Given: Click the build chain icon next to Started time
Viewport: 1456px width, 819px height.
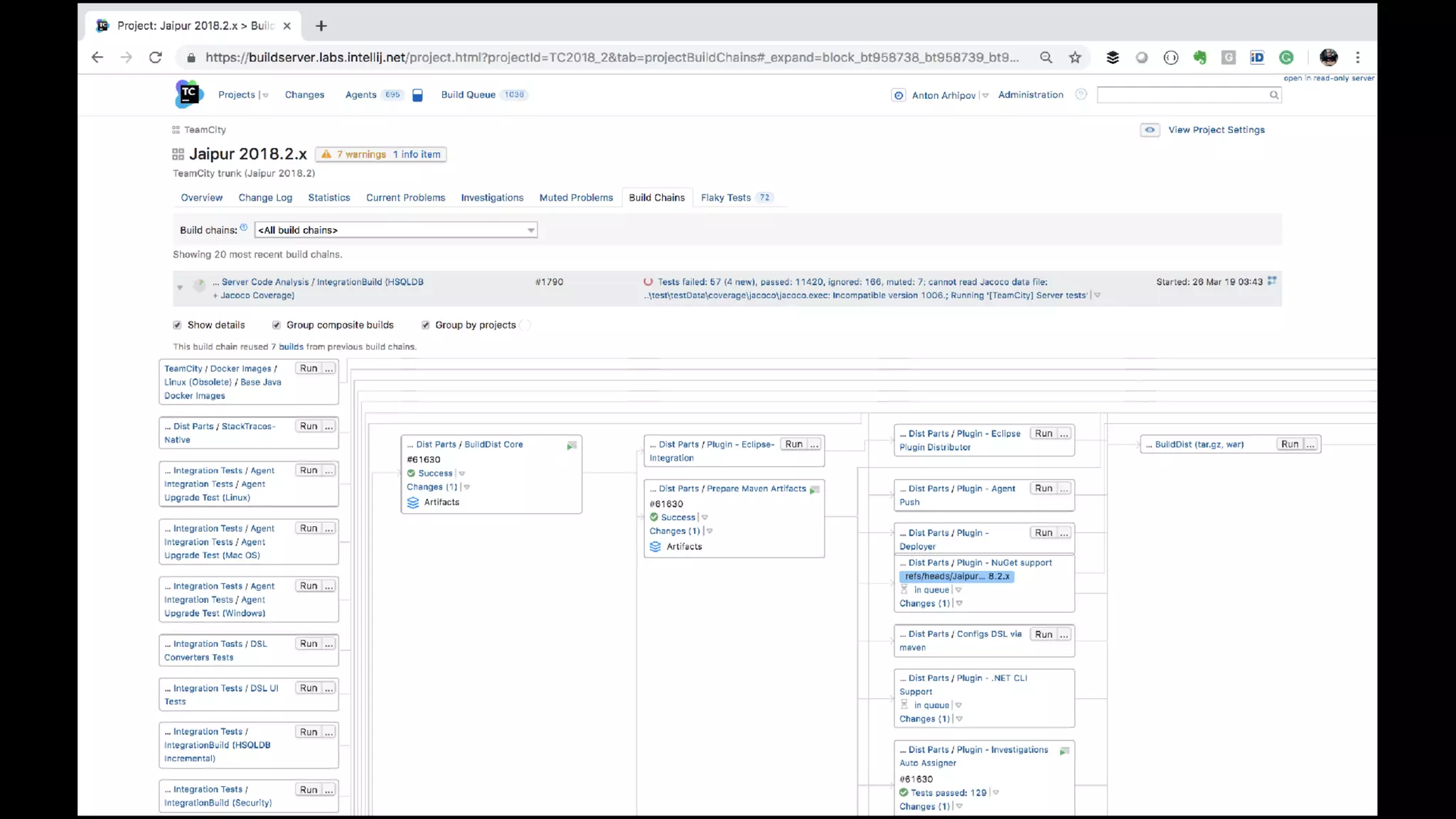Looking at the screenshot, I should tap(1272, 282).
